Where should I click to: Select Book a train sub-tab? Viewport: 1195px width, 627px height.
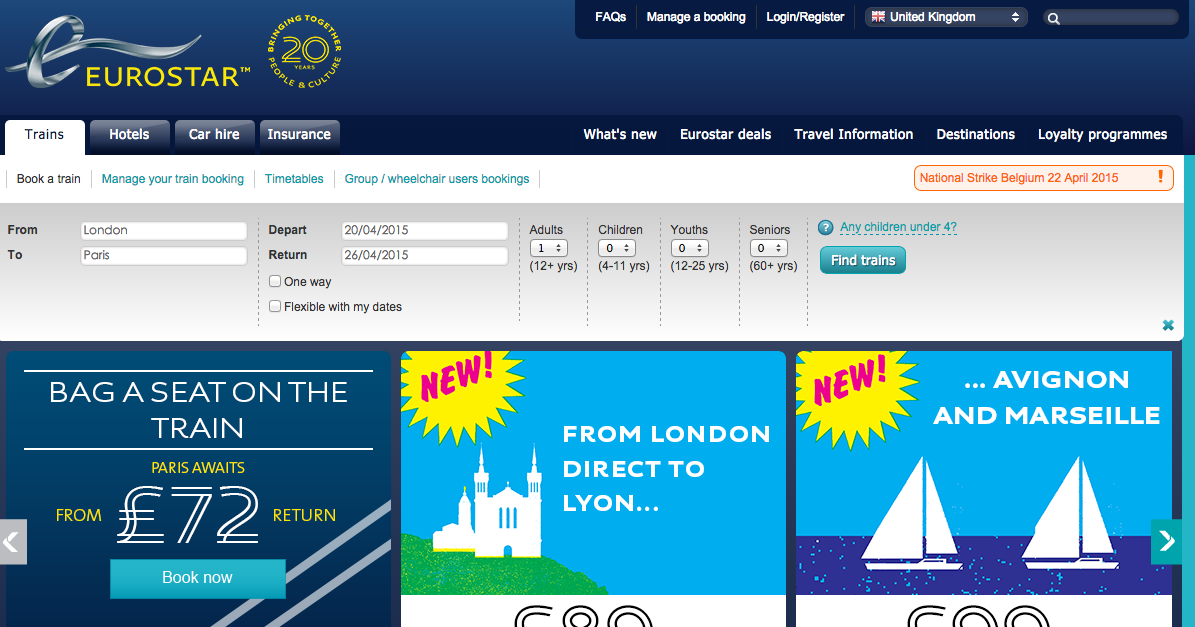49,178
